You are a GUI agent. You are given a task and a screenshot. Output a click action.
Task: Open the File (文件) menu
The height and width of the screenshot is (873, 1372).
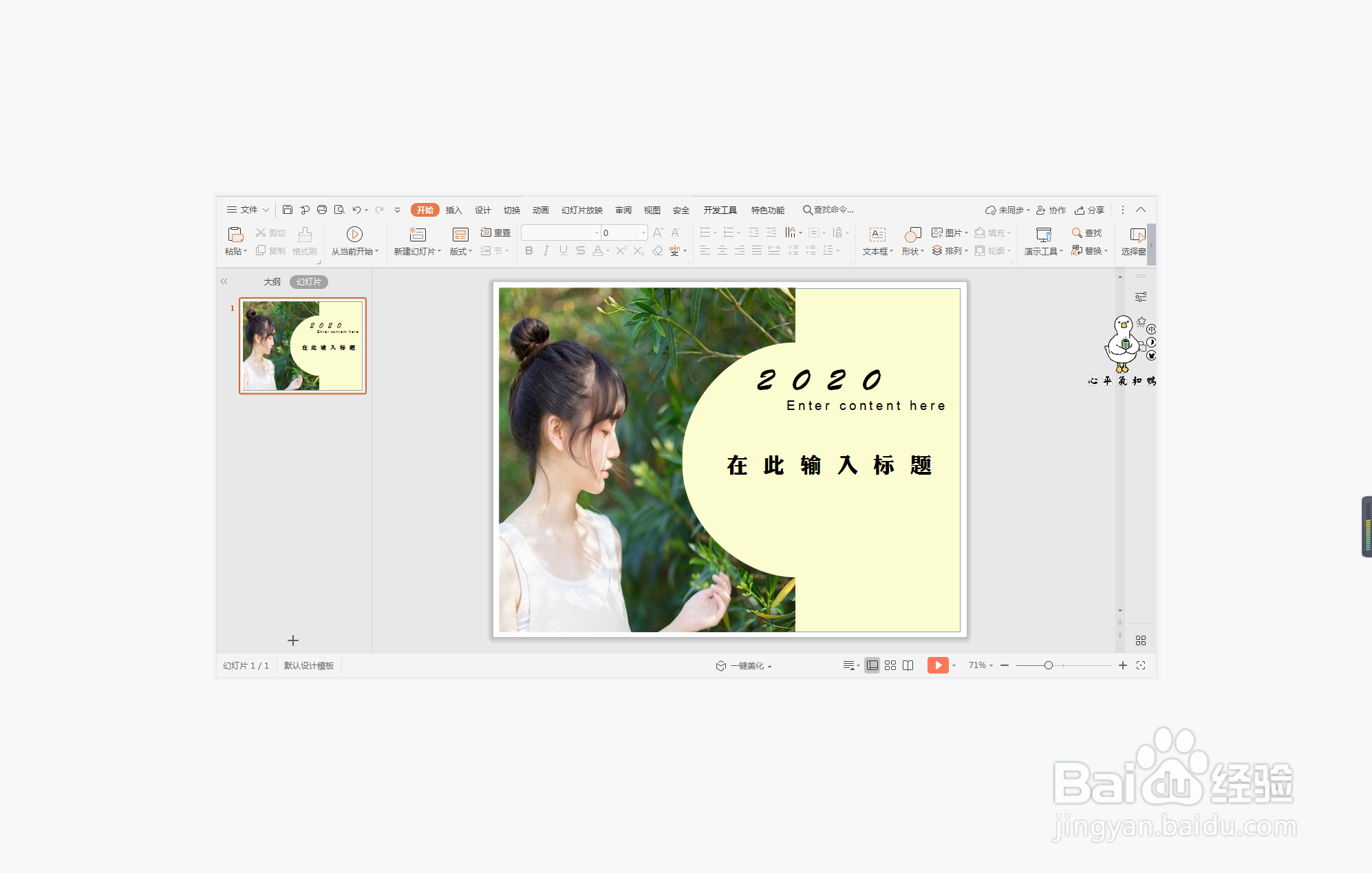[248, 210]
